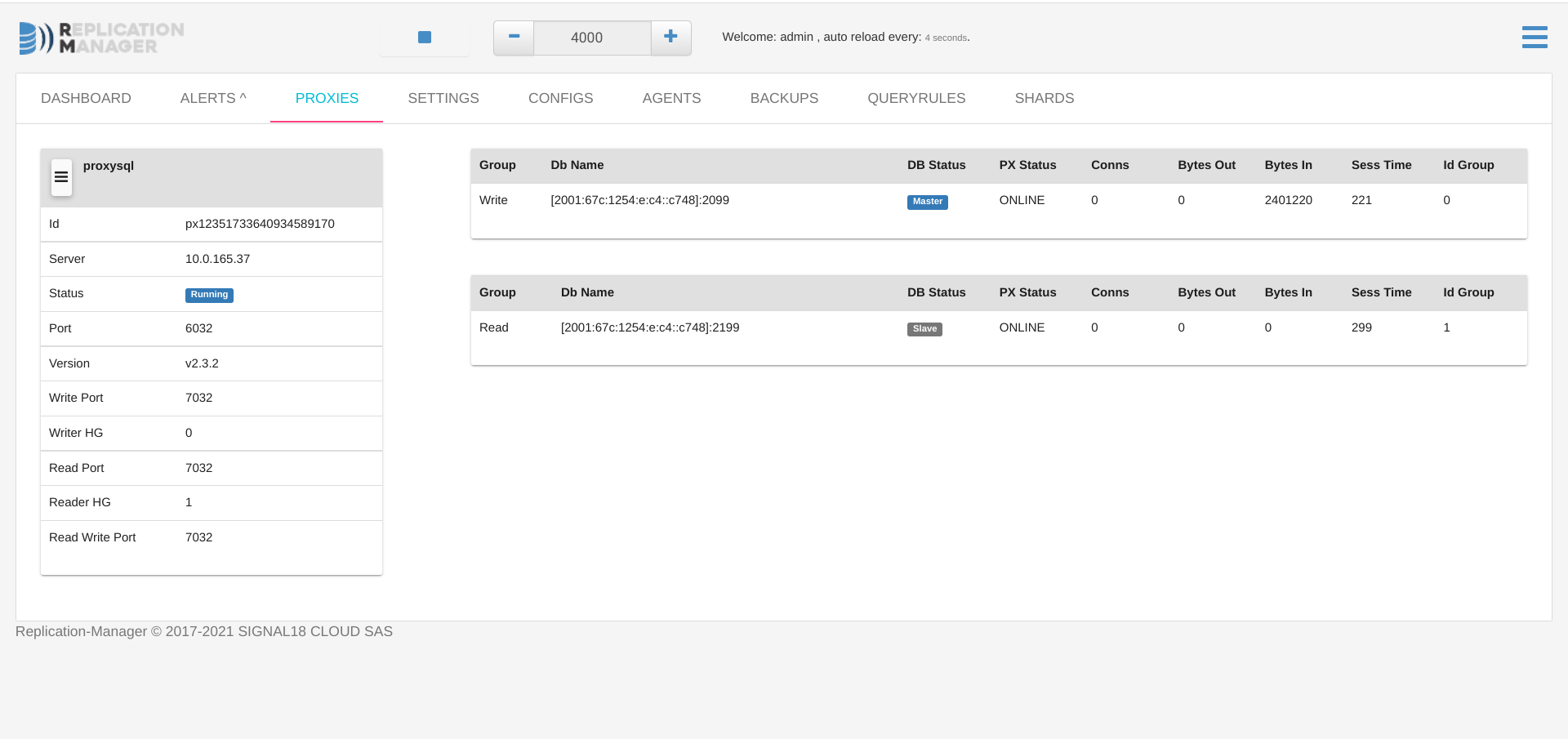Click ONLINE status in the Write row
The width and height of the screenshot is (1568, 739).
pos(1022,200)
